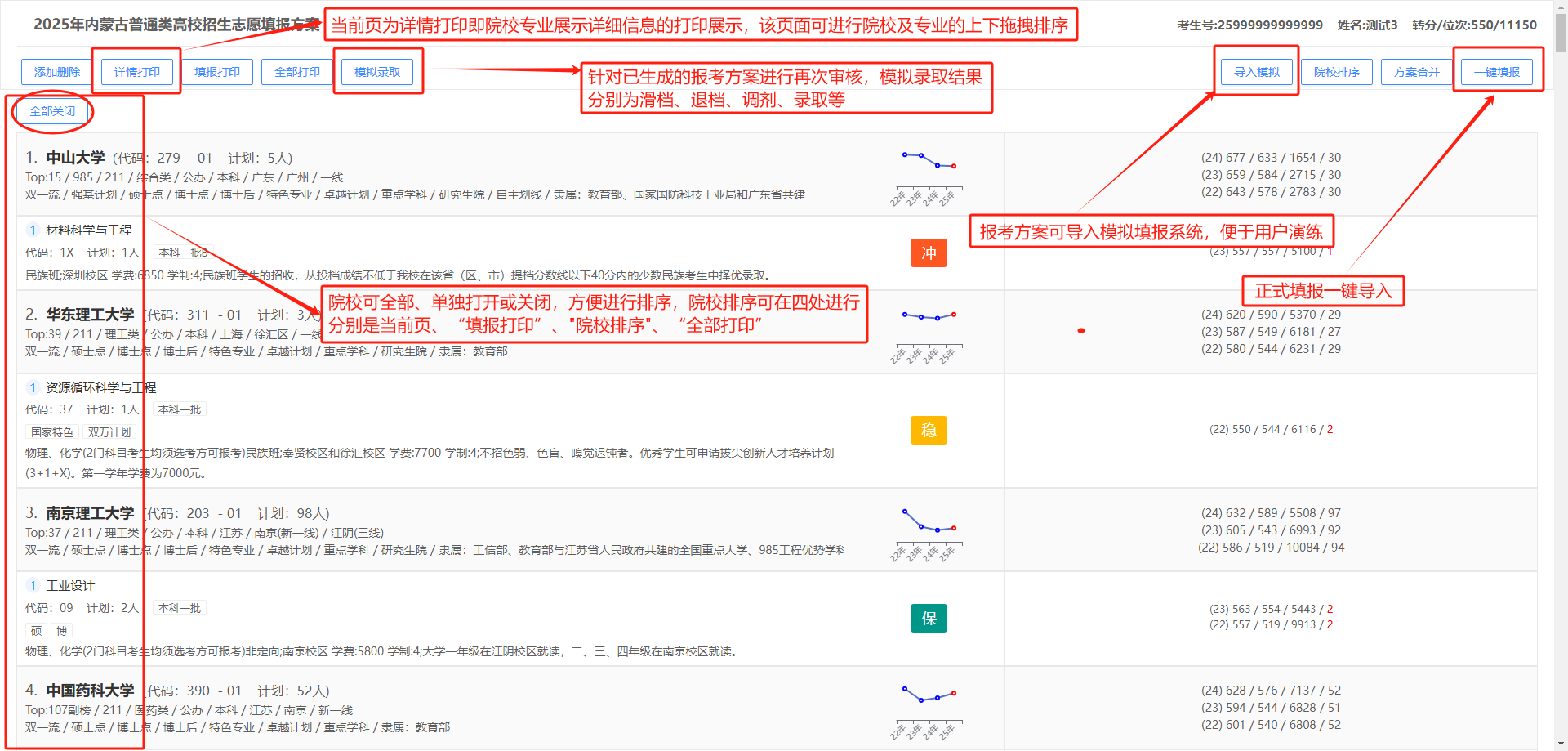Click the 中山大学 score trend chart
1568x751 pixels.
click(929, 177)
